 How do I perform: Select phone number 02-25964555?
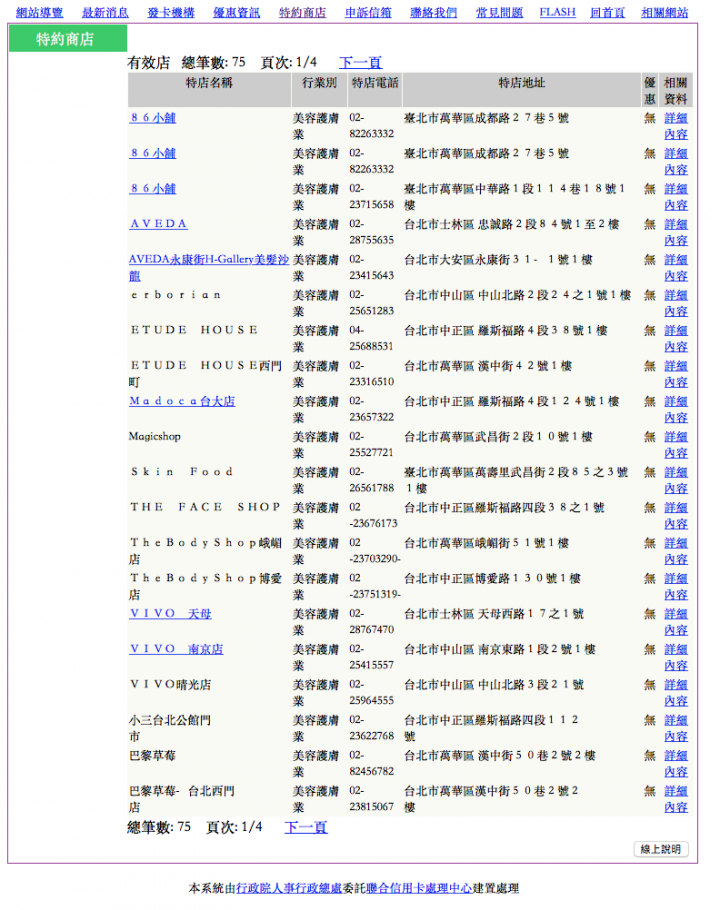371,692
